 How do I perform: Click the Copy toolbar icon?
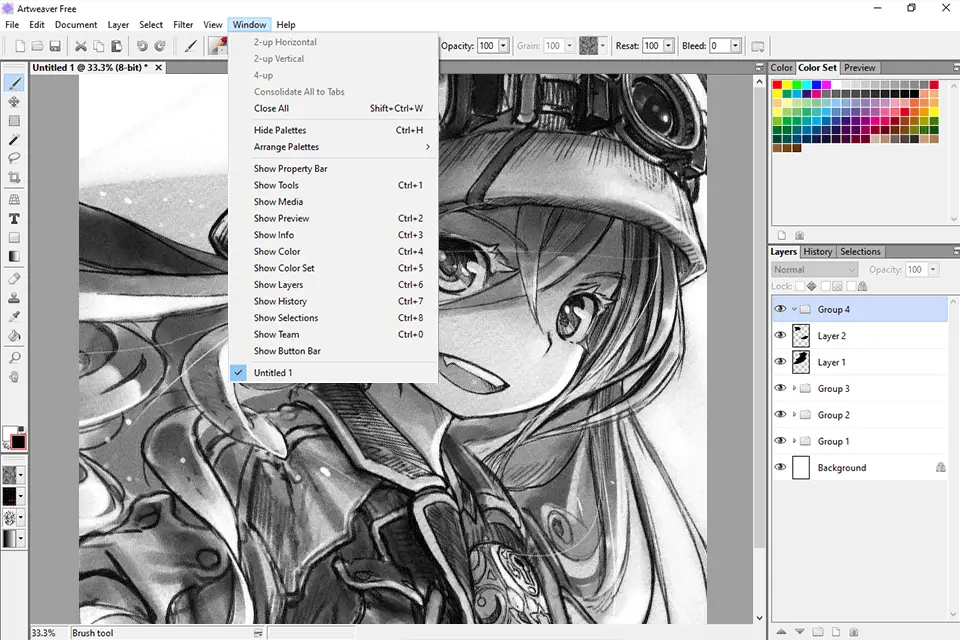pyautogui.click(x=99, y=46)
